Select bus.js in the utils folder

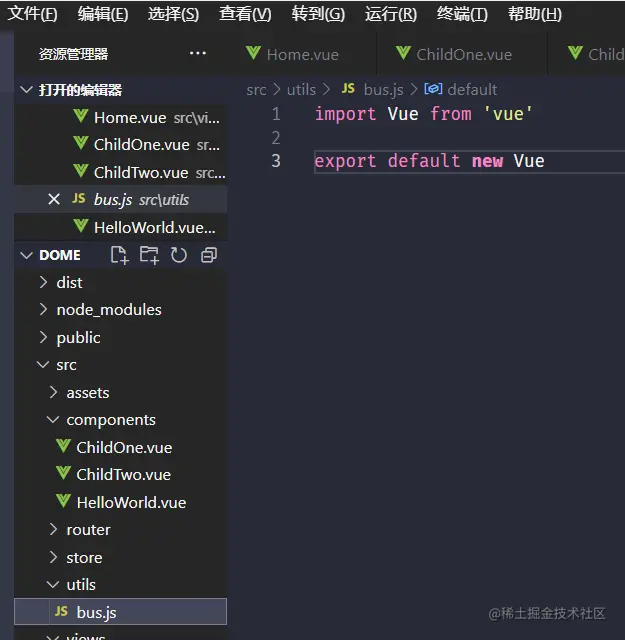(120, 612)
